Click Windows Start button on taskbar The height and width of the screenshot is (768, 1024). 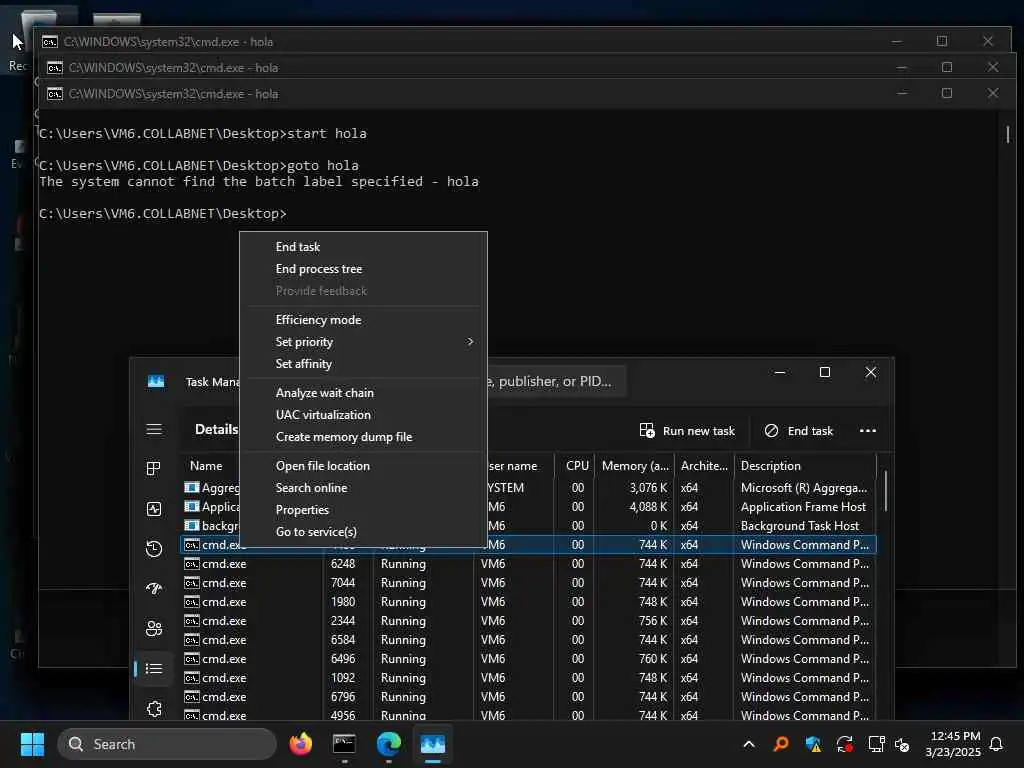32,744
